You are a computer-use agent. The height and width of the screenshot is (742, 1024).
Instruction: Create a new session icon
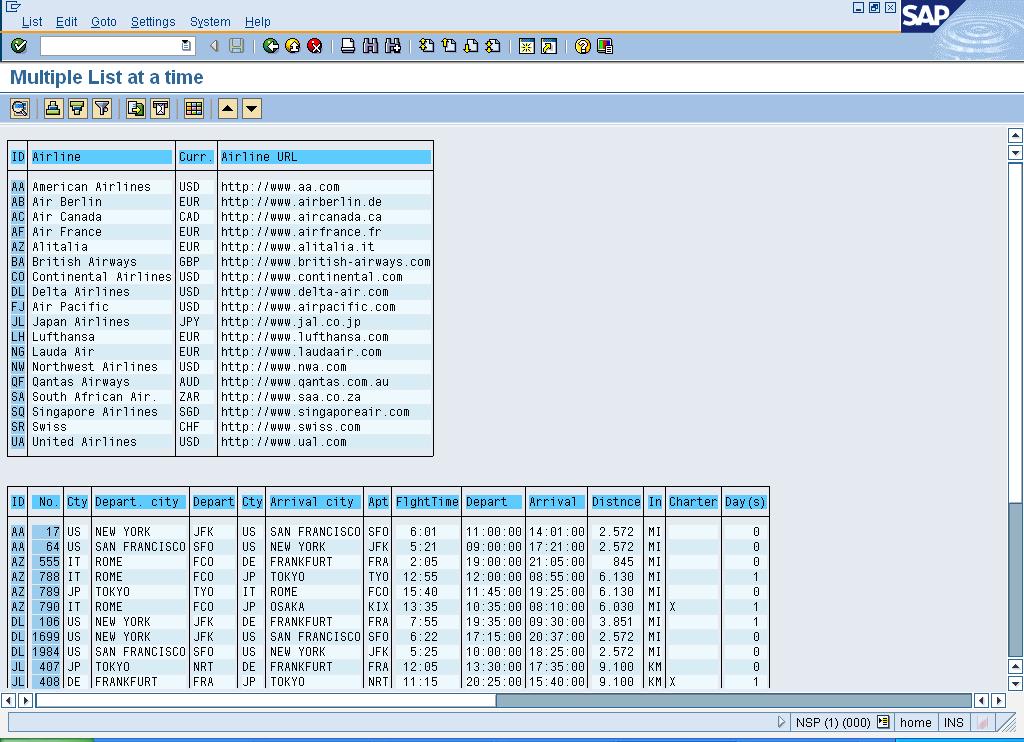(x=526, y=46)
